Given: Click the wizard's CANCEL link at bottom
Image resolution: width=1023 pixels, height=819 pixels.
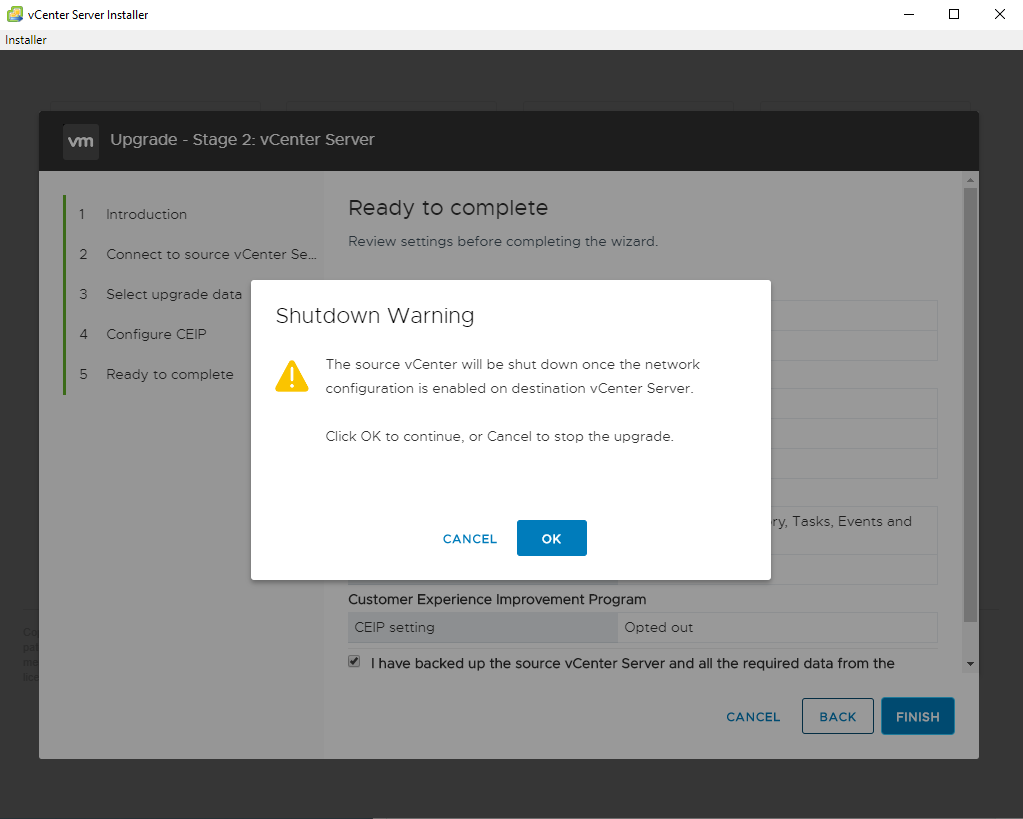Looking at the screenshot, I should [x=753, y=717].
